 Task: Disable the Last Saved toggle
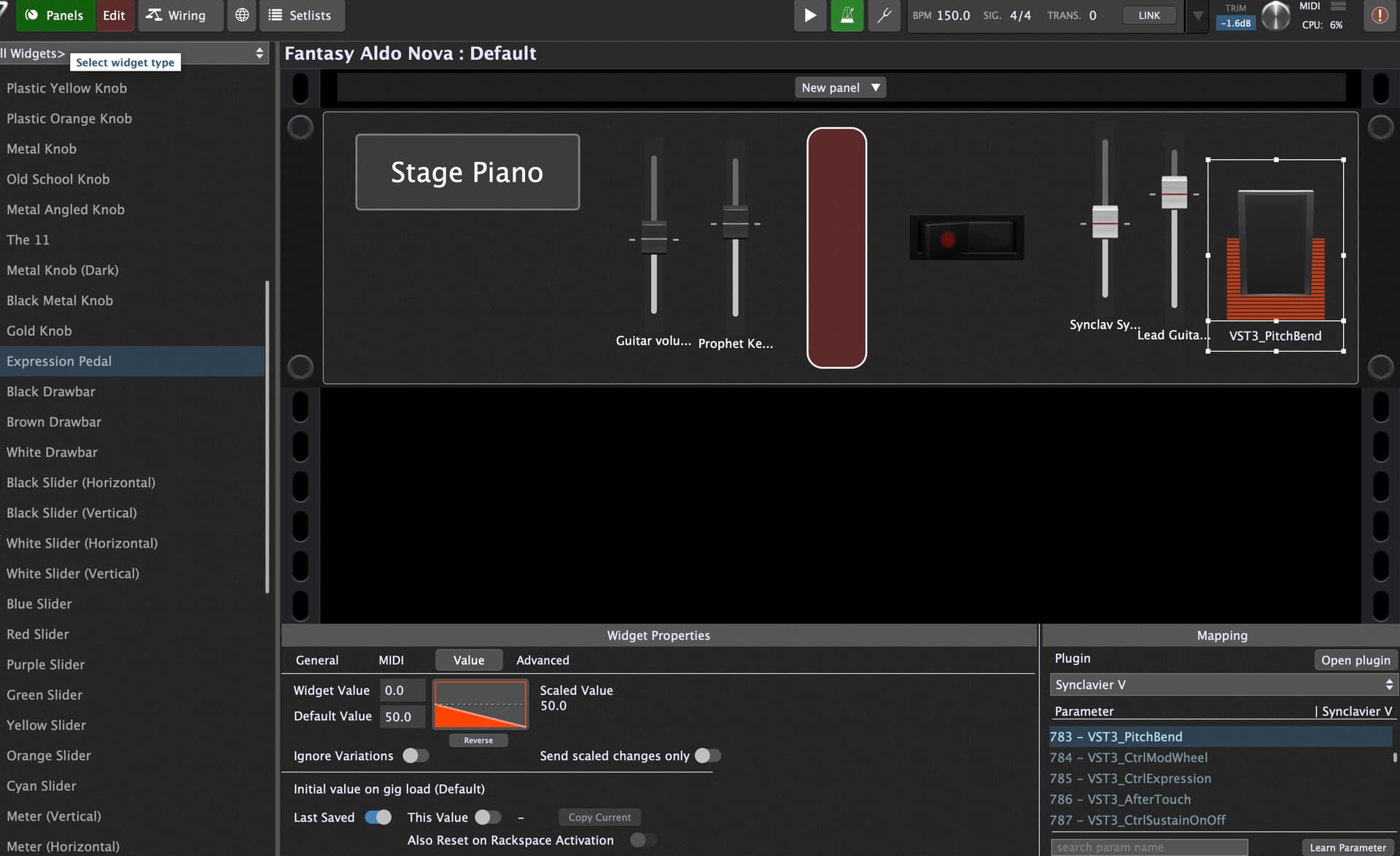pos(378,817)
